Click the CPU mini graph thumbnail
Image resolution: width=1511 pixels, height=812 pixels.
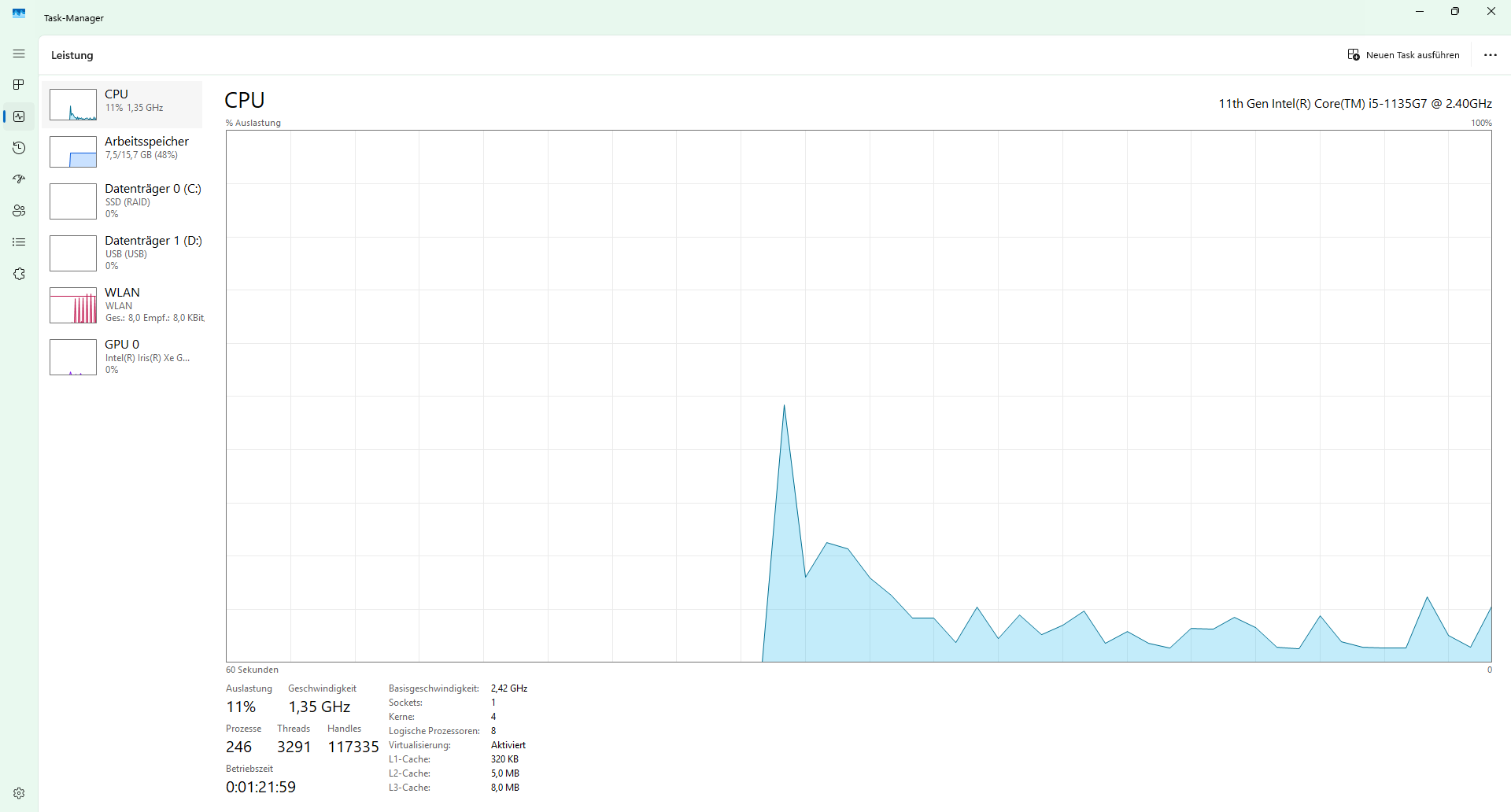tap(73, 105)
